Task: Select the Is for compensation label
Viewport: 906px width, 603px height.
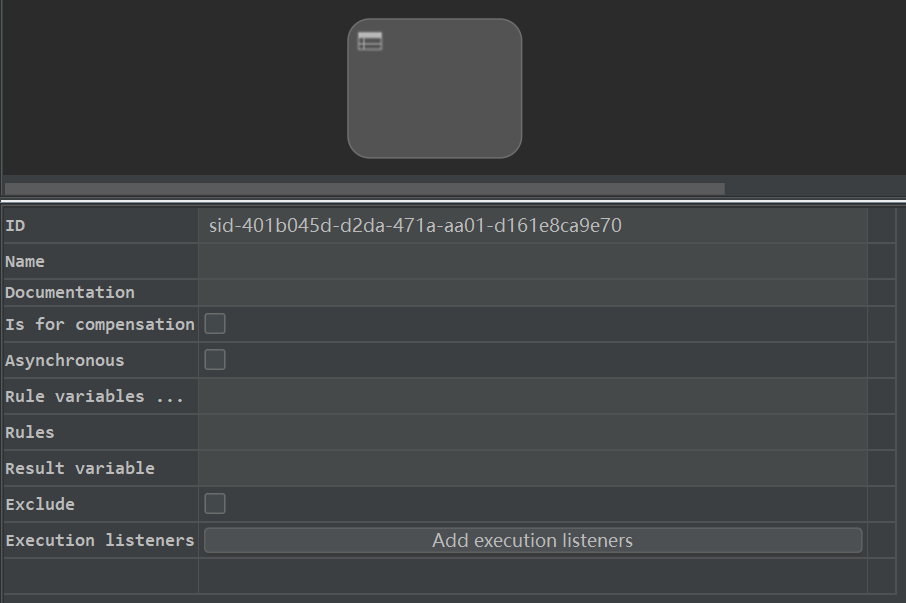Action: click(100, 324)
